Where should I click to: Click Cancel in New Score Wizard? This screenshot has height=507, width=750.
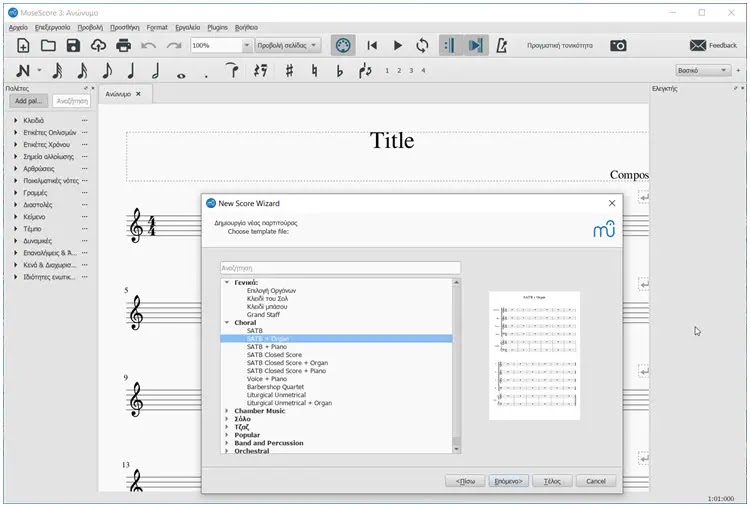click(x=596, y=481)
